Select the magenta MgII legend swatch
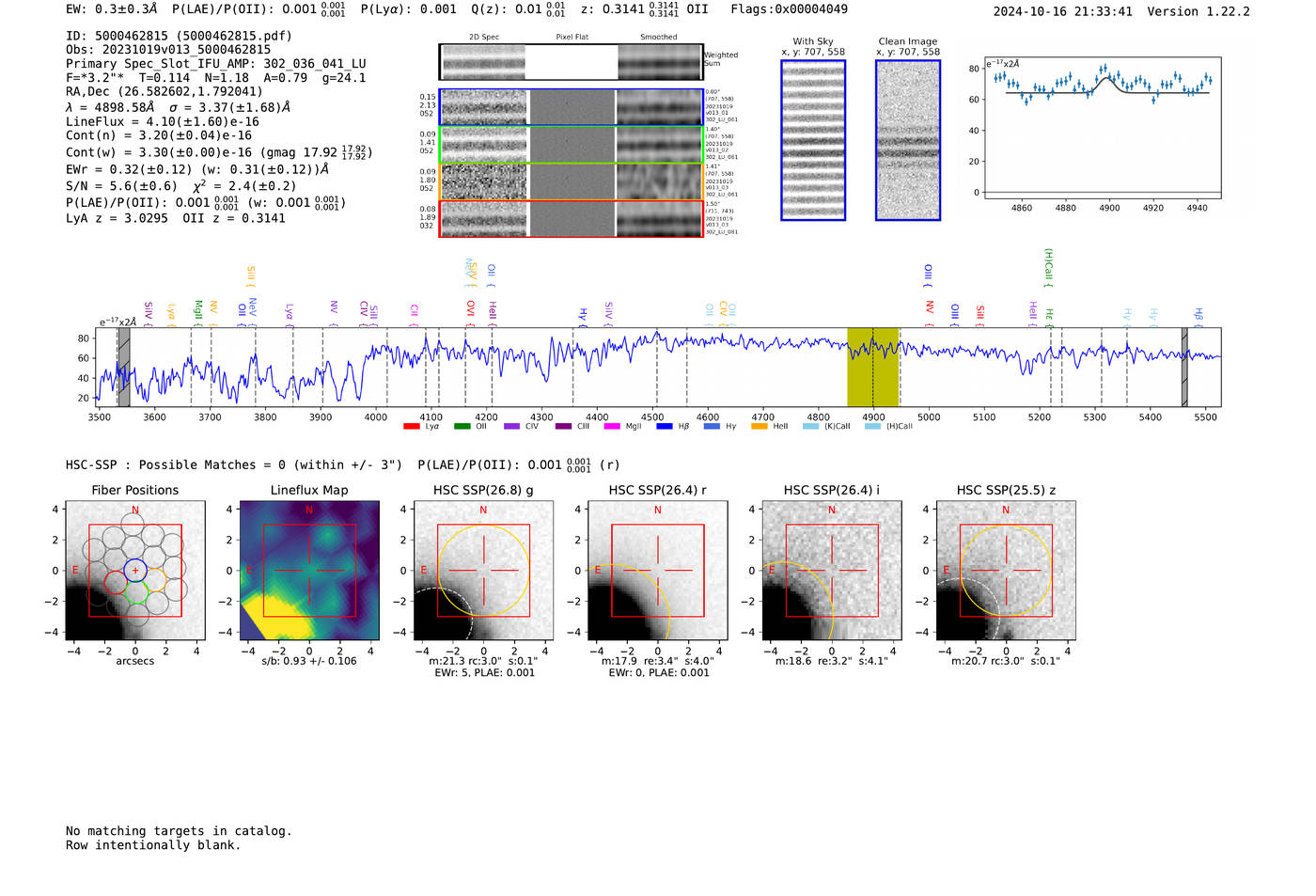Image resolution: width=1316 pixels, height=896 pixels. pyautogui.click(x=612, y=427)
